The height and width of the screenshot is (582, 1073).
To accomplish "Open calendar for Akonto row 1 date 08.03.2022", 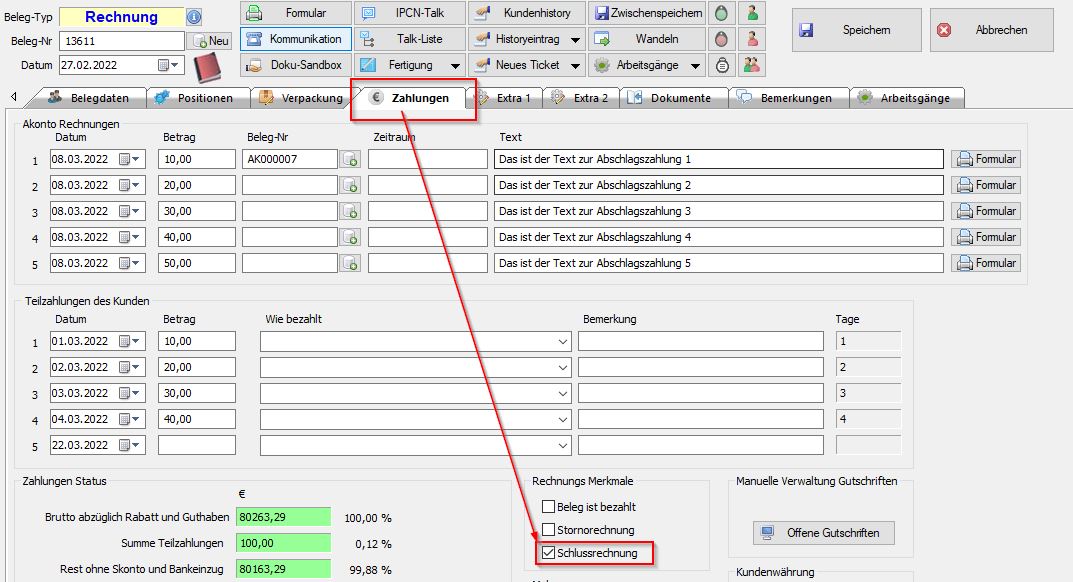I will tap(129, 160).
